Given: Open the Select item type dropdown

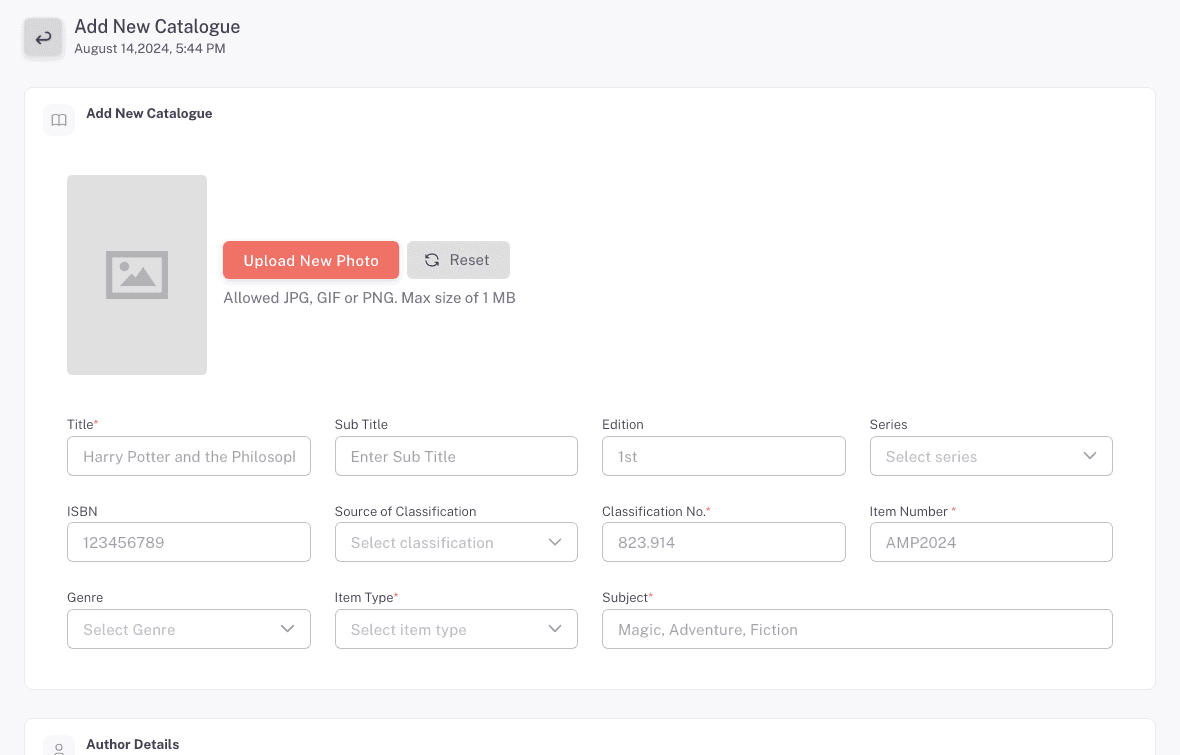Looking at the screenshot, I should 456,629.
